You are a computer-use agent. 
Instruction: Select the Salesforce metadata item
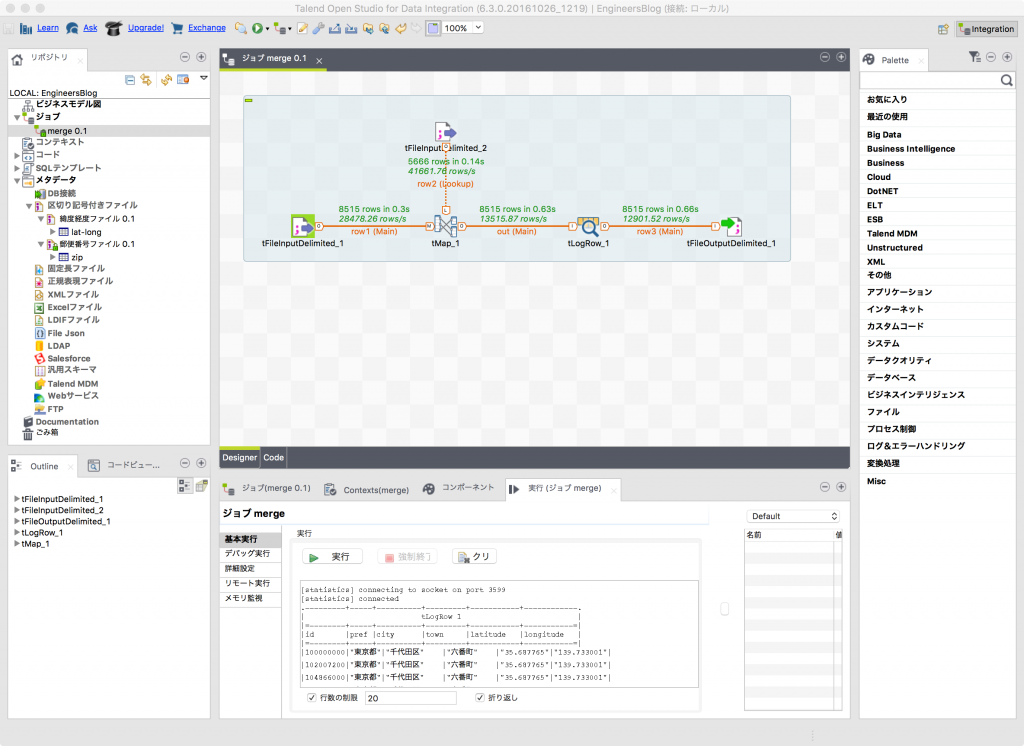click(x=69, y=359)
